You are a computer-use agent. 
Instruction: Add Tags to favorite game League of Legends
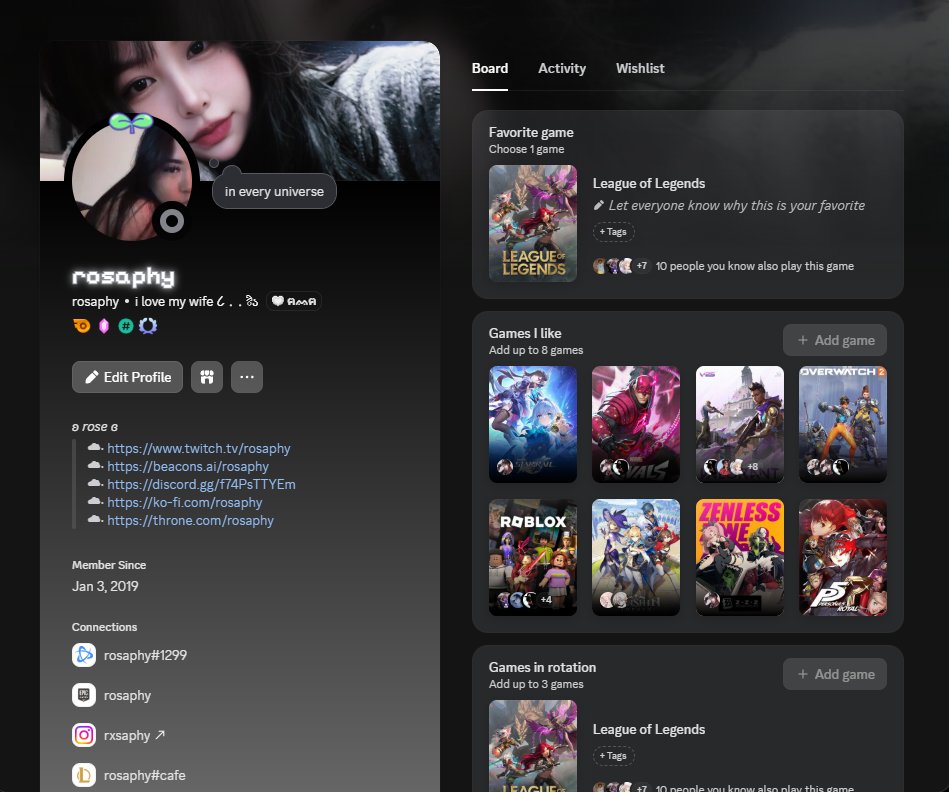[x=613, y=232]
